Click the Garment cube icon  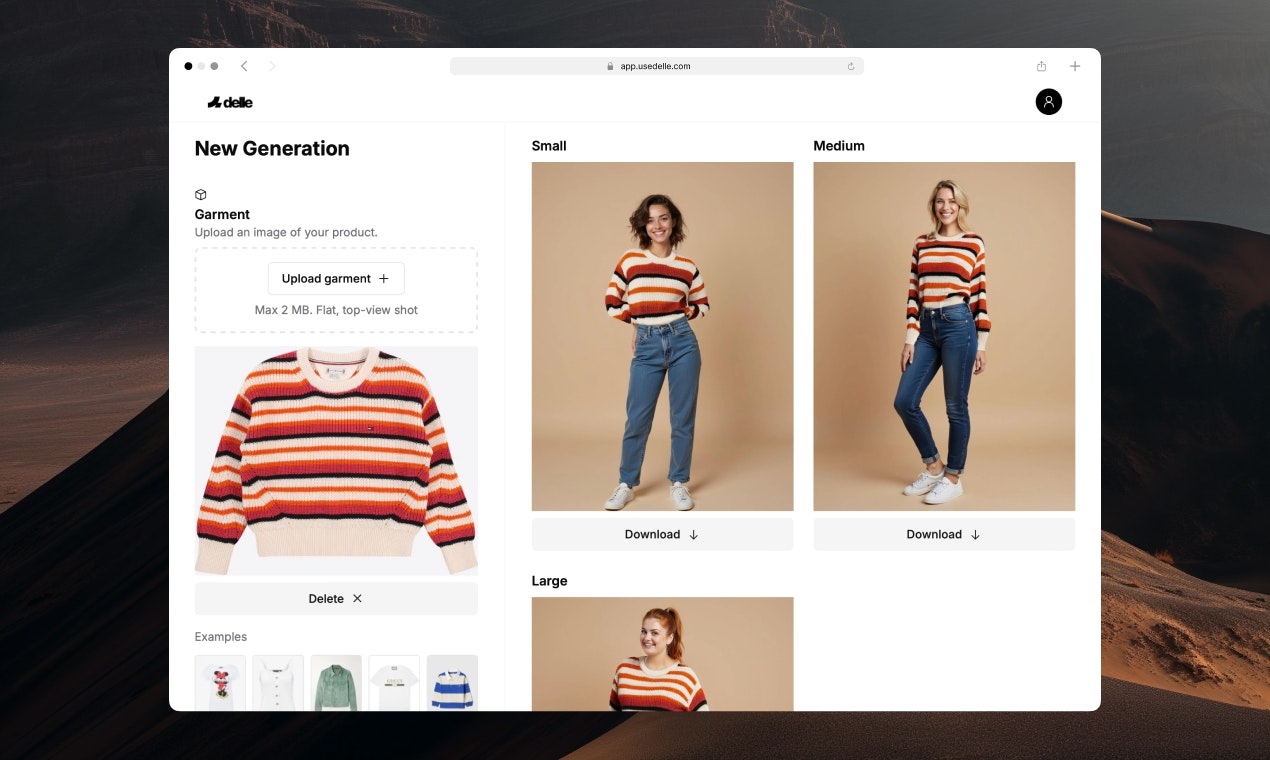pyautogui.click(x=201, y=195)
